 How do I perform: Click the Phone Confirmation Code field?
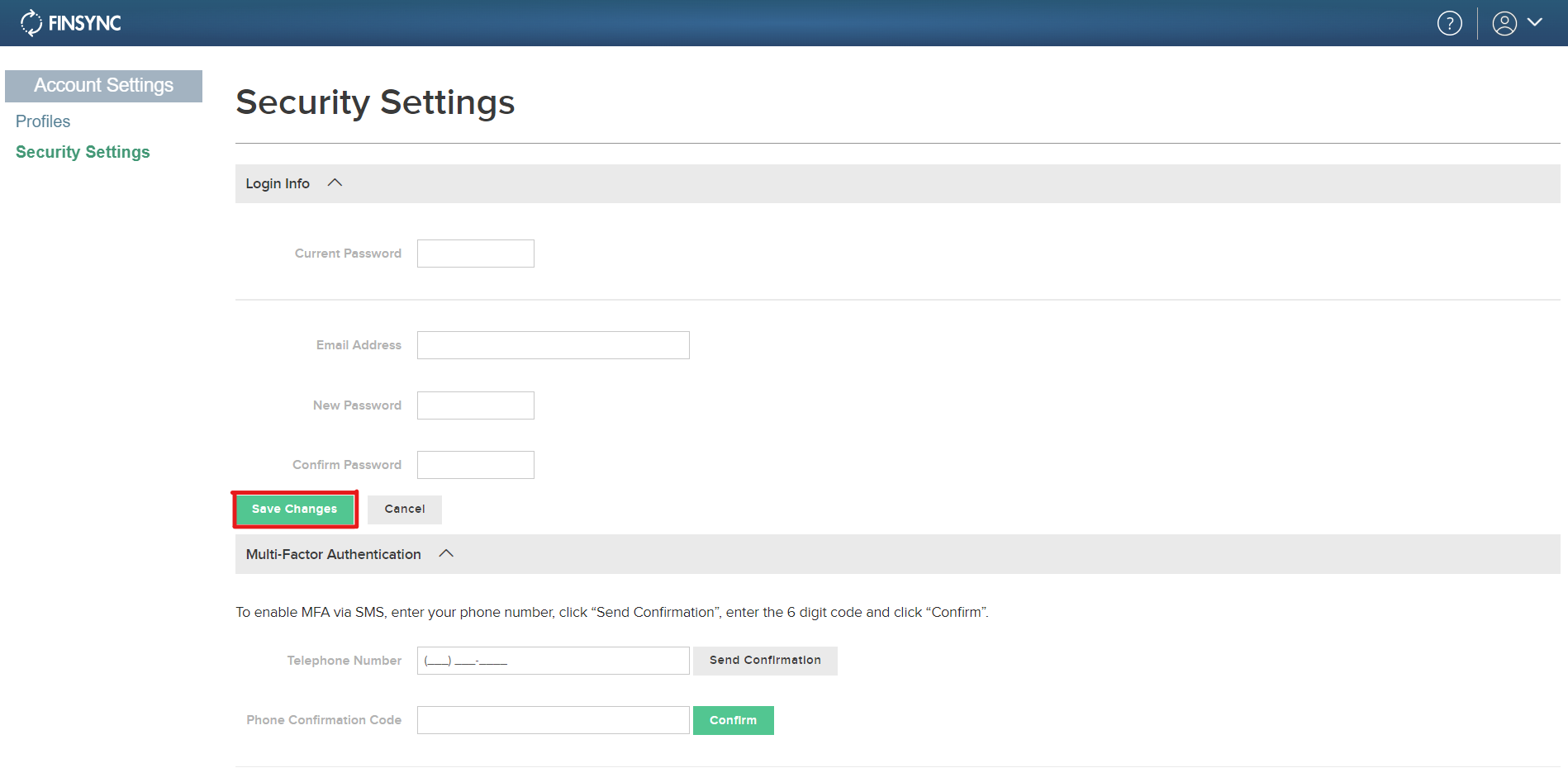tap(553, 719)
